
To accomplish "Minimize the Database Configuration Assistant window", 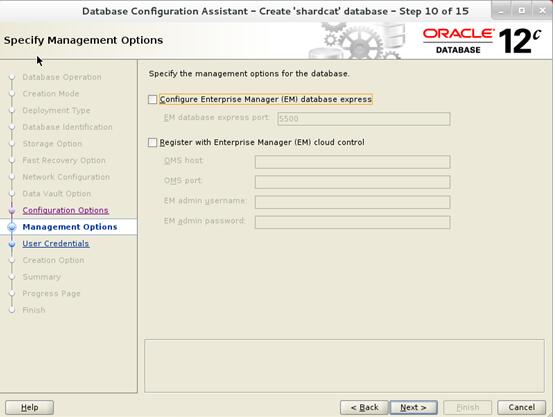I will 500,11.
